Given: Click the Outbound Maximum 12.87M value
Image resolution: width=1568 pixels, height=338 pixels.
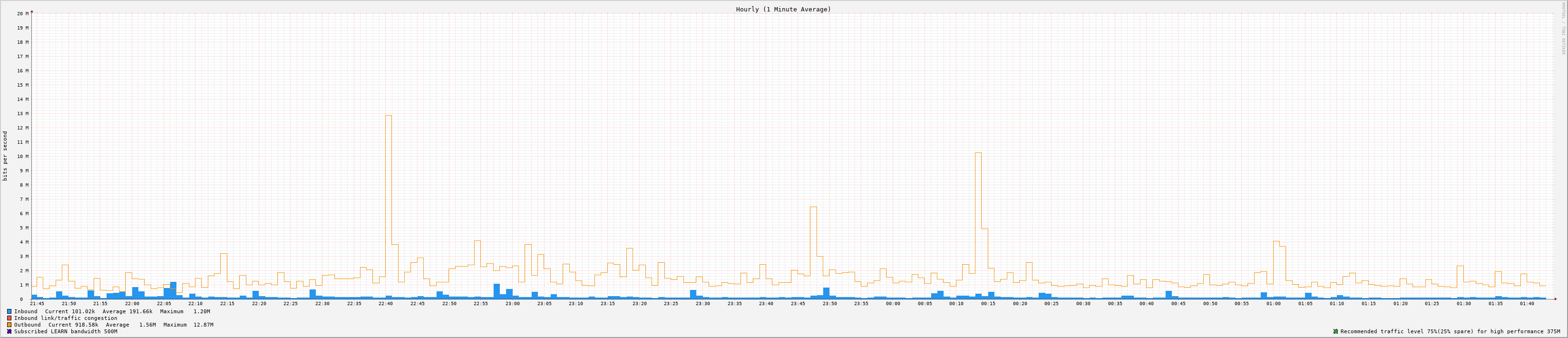Looking at the screenshot, I should pyautogui.click(x=202, y=325).
